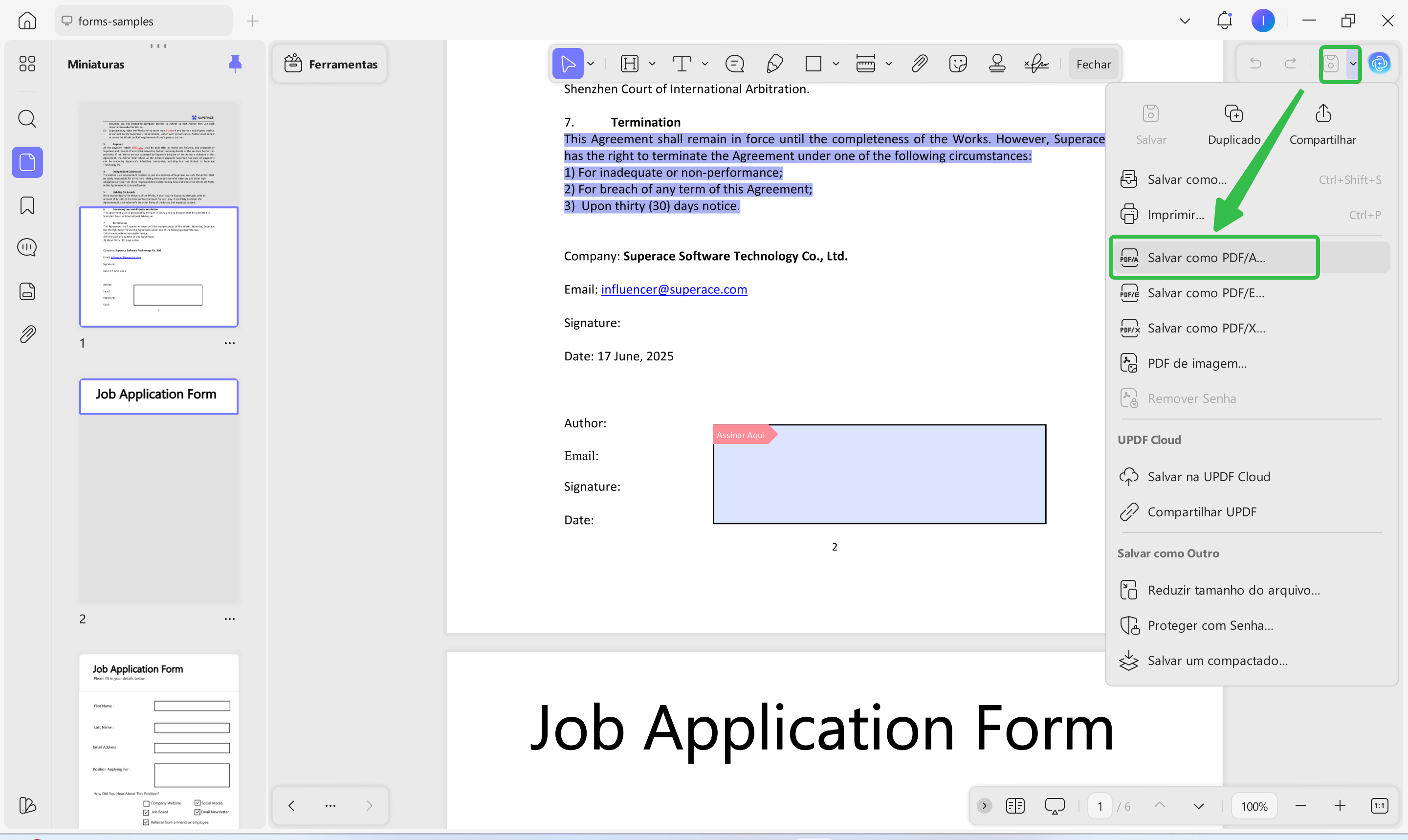Image resolution: width=1408 pixels, height=840 pixels.
Task: Open the signature tool
Action: click(x=1036, y=64)
